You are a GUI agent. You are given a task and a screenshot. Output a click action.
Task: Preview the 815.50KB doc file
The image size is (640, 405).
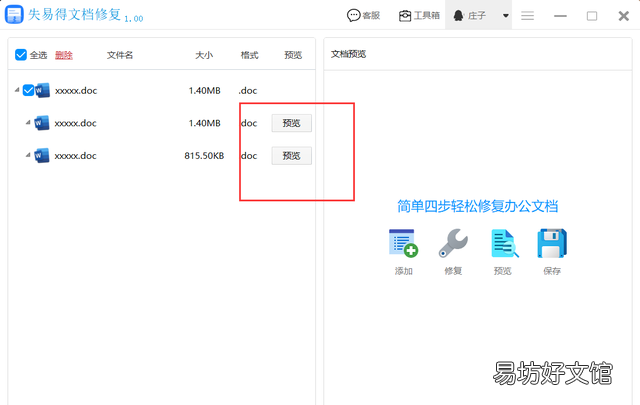pyautogui.click(x=291, y=156)
